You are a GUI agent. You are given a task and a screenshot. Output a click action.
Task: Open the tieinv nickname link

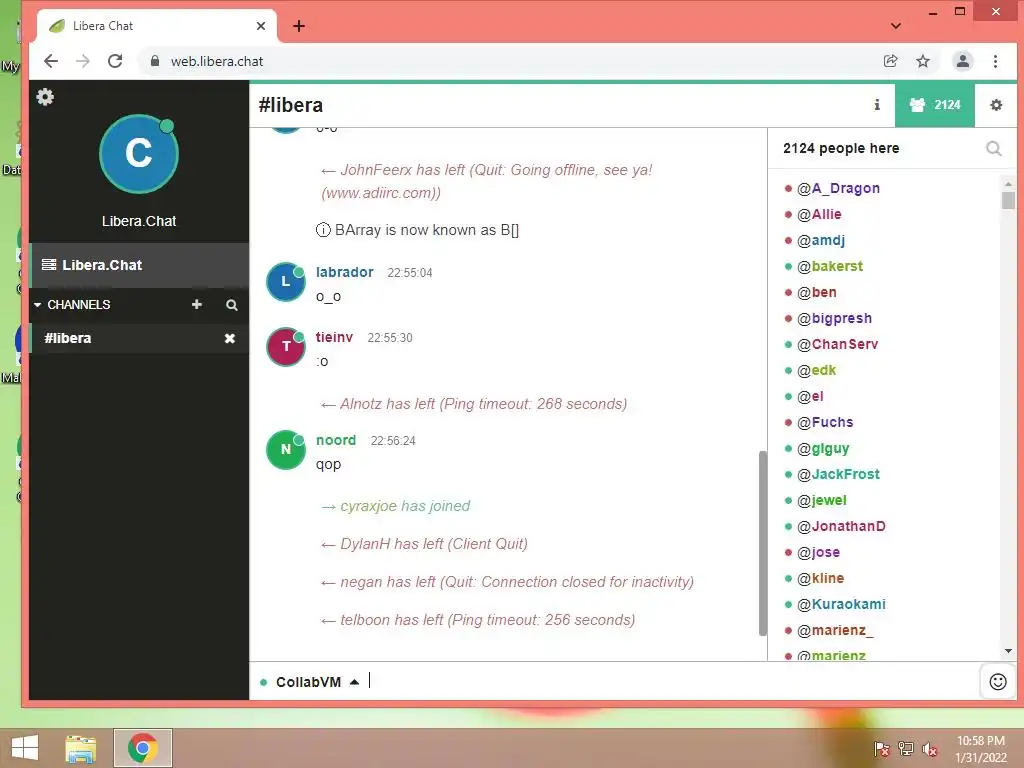(334, 337)
